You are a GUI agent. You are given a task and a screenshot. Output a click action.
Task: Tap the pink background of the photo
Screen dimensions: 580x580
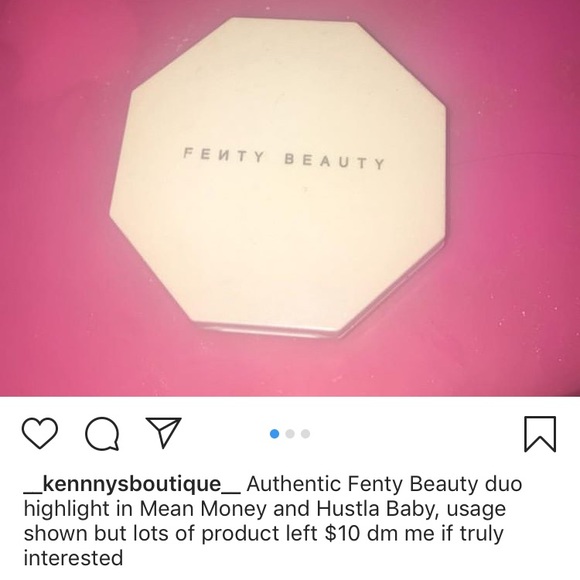click(x=55, y=296)
